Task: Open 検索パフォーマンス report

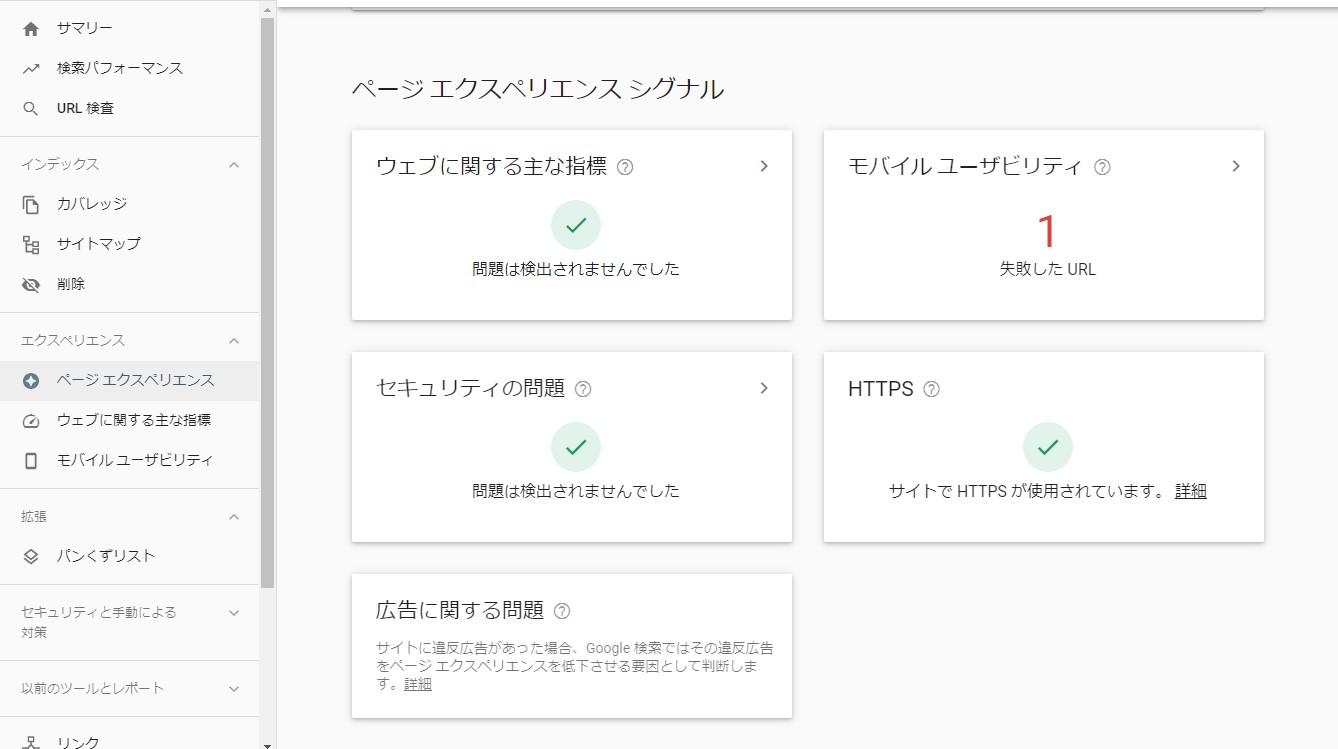Action: click(x=129, y=68)
